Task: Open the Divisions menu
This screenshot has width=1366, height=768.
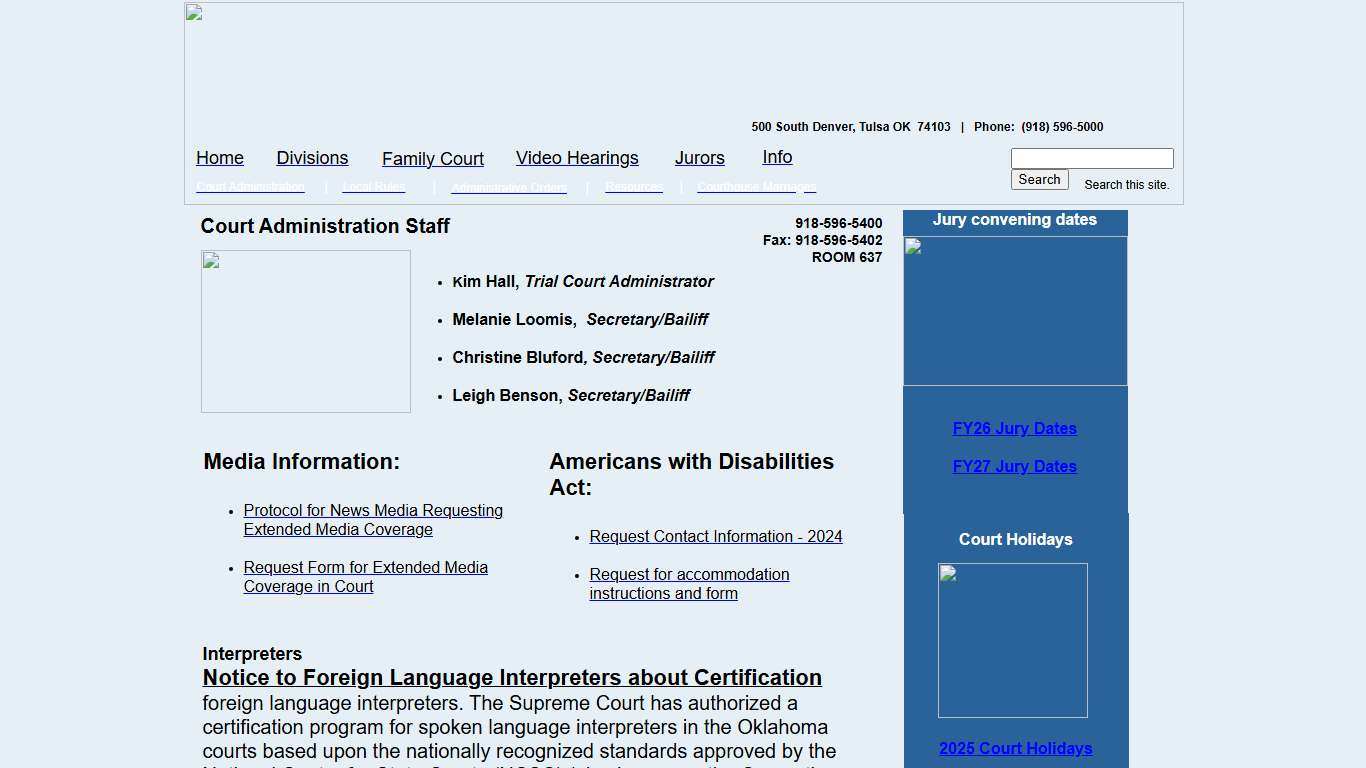Action: click(312, 158)
